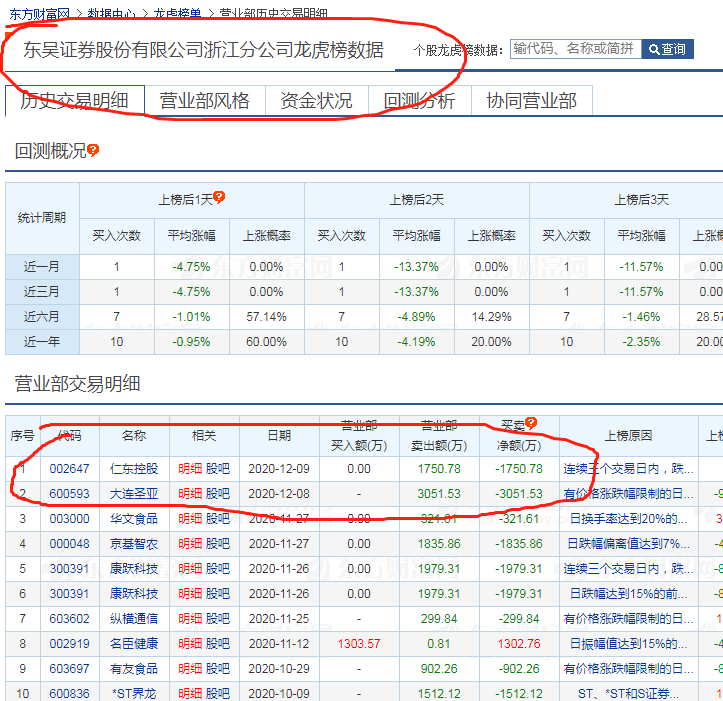Open the 东方财富网 breadcrumb link

click(x=39, y=14)
